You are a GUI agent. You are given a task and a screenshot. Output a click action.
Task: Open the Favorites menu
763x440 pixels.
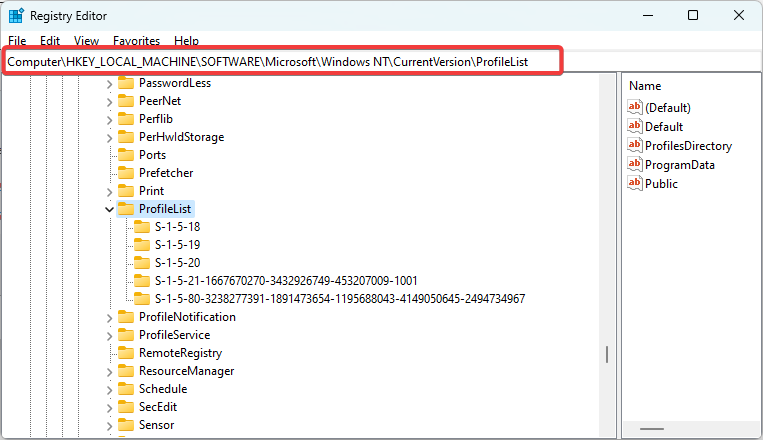click(x=136, y=41)
